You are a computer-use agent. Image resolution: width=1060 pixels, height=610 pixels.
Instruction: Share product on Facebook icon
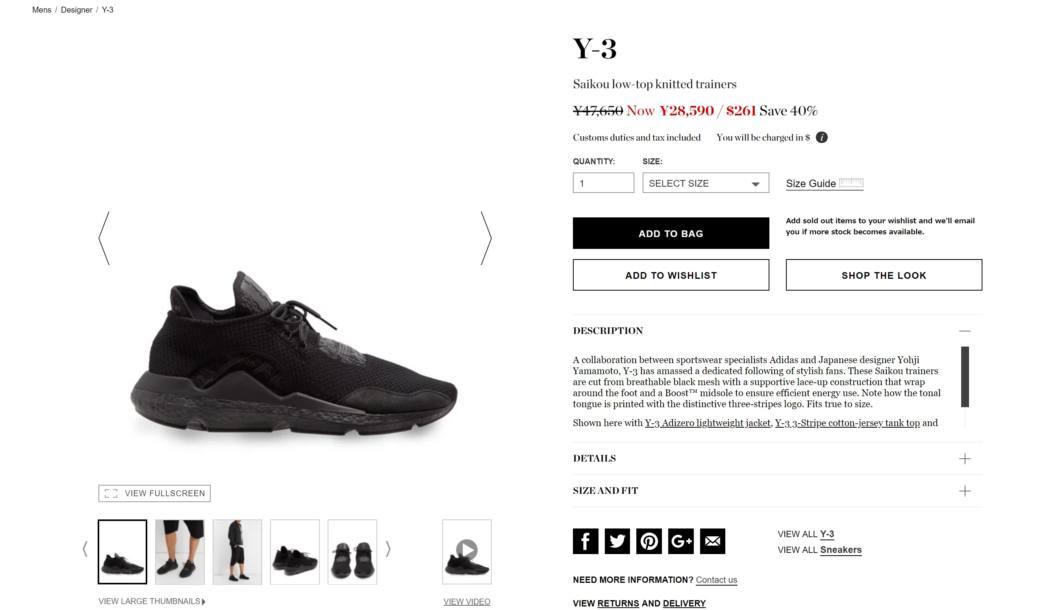coord(585,541)
